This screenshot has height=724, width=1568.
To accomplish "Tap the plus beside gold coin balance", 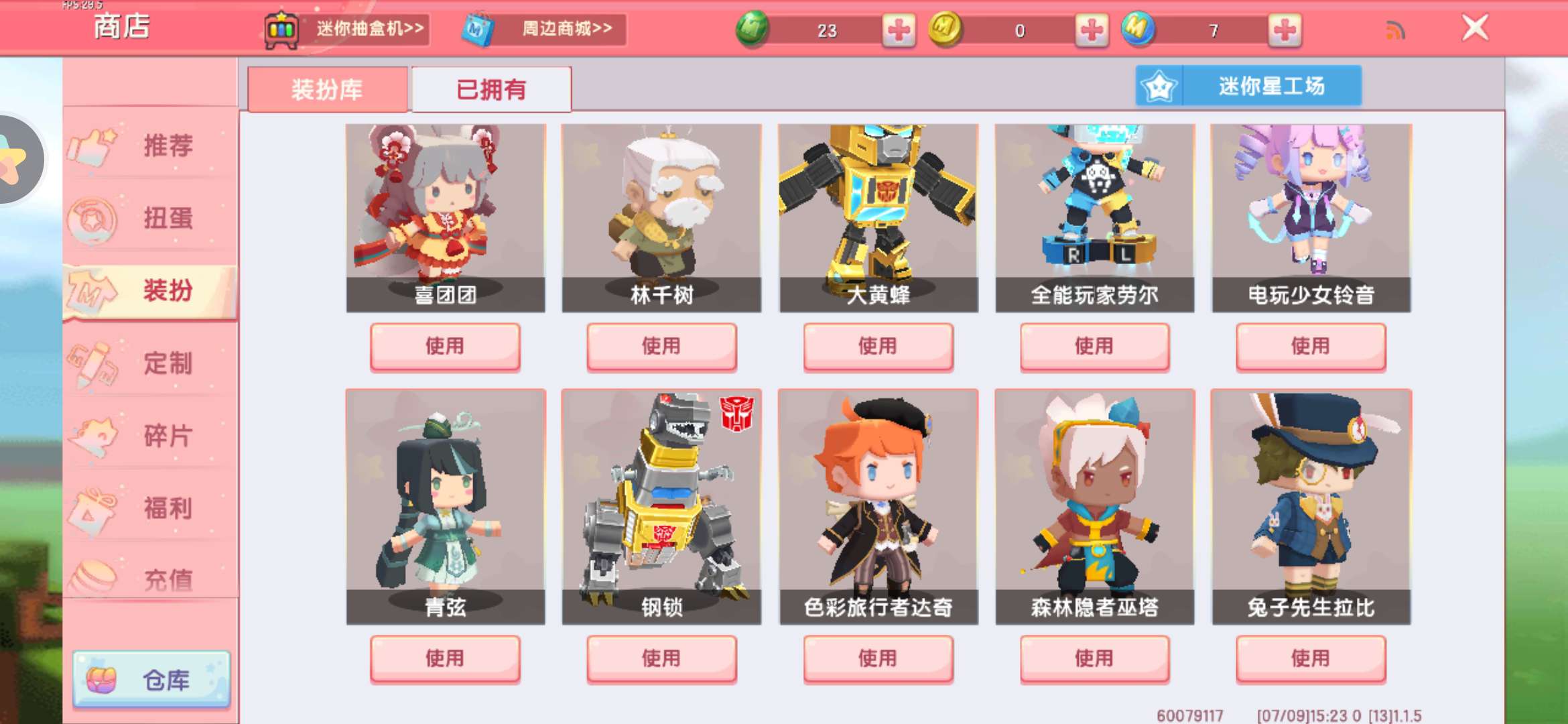I will pyautogui.click(x=1092, y=30).
